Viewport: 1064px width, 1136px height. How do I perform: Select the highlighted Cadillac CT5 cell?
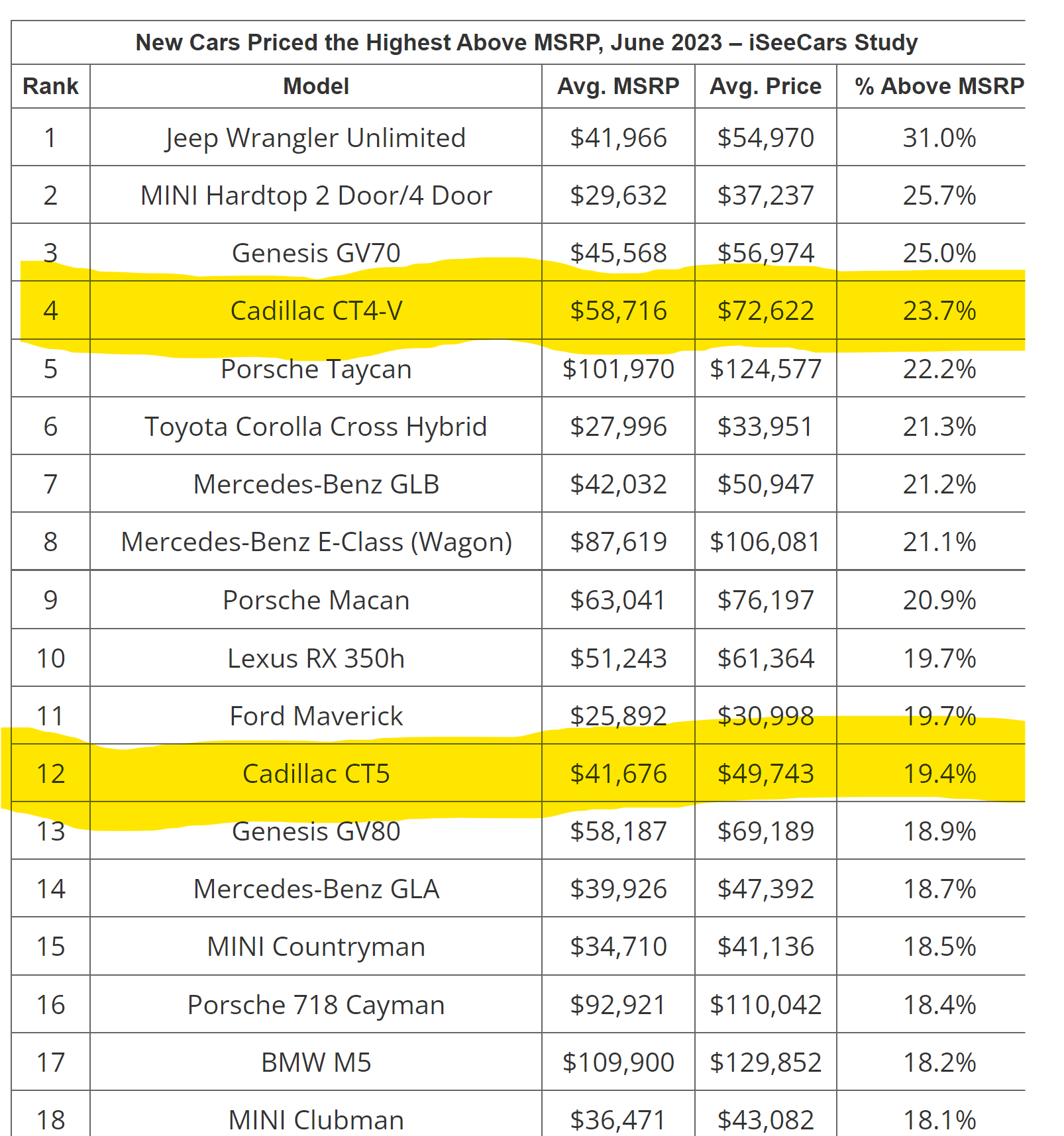pyautogui.click(x=316, y=774)
